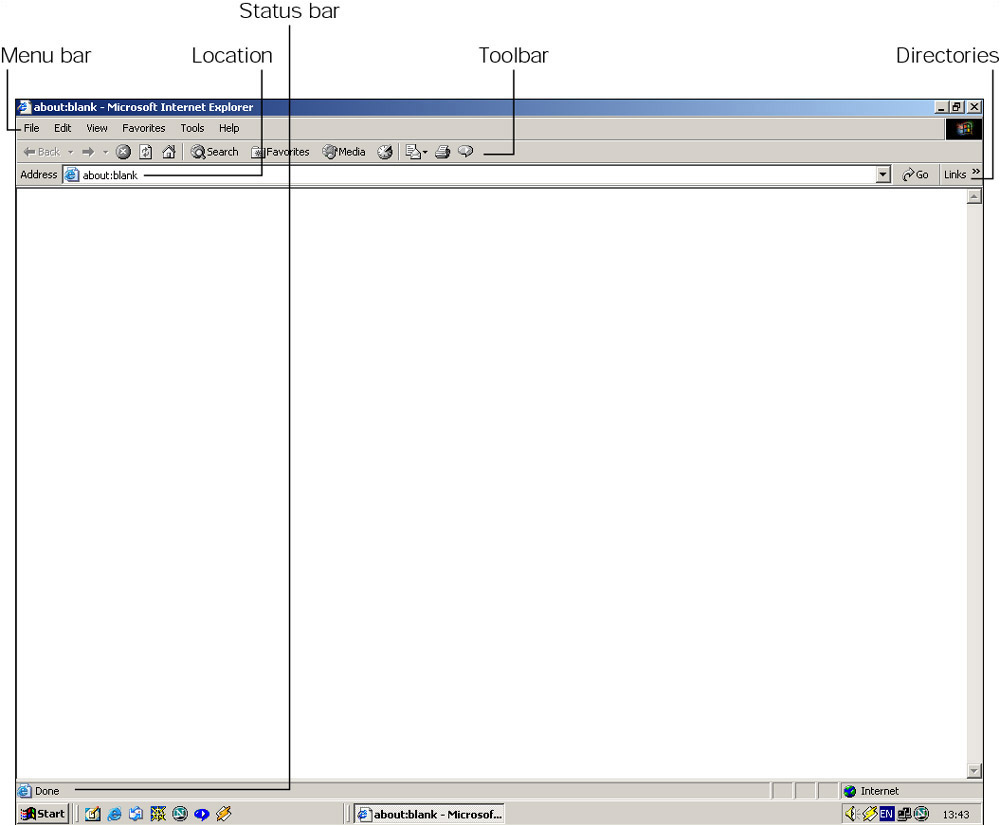Open the File menu
Screen dimensions: 1000x826
tap(32, 128)
